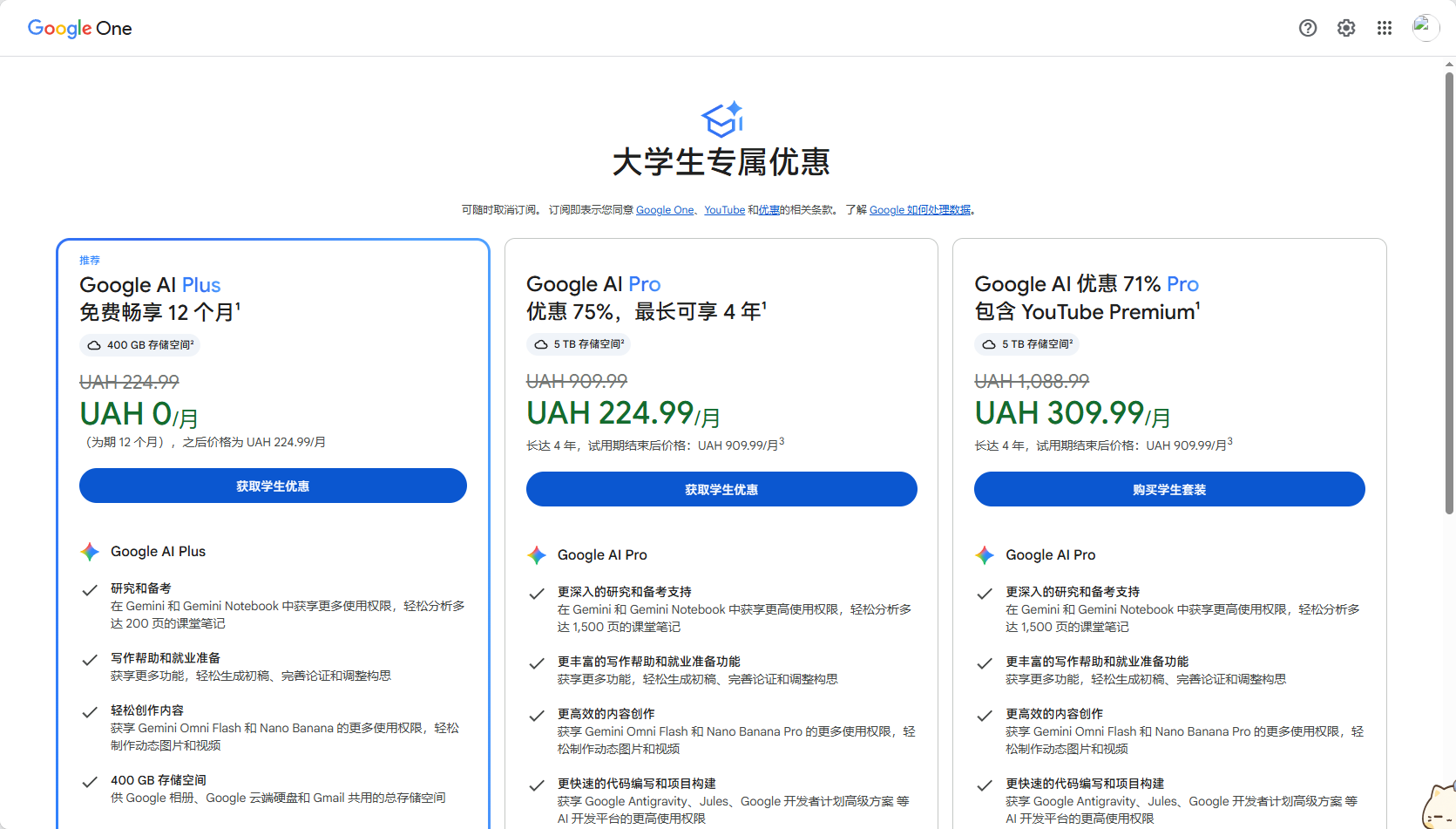1456x829 pixels.
Task: Open the Google apps grid
Action: tap(1385, 28)
